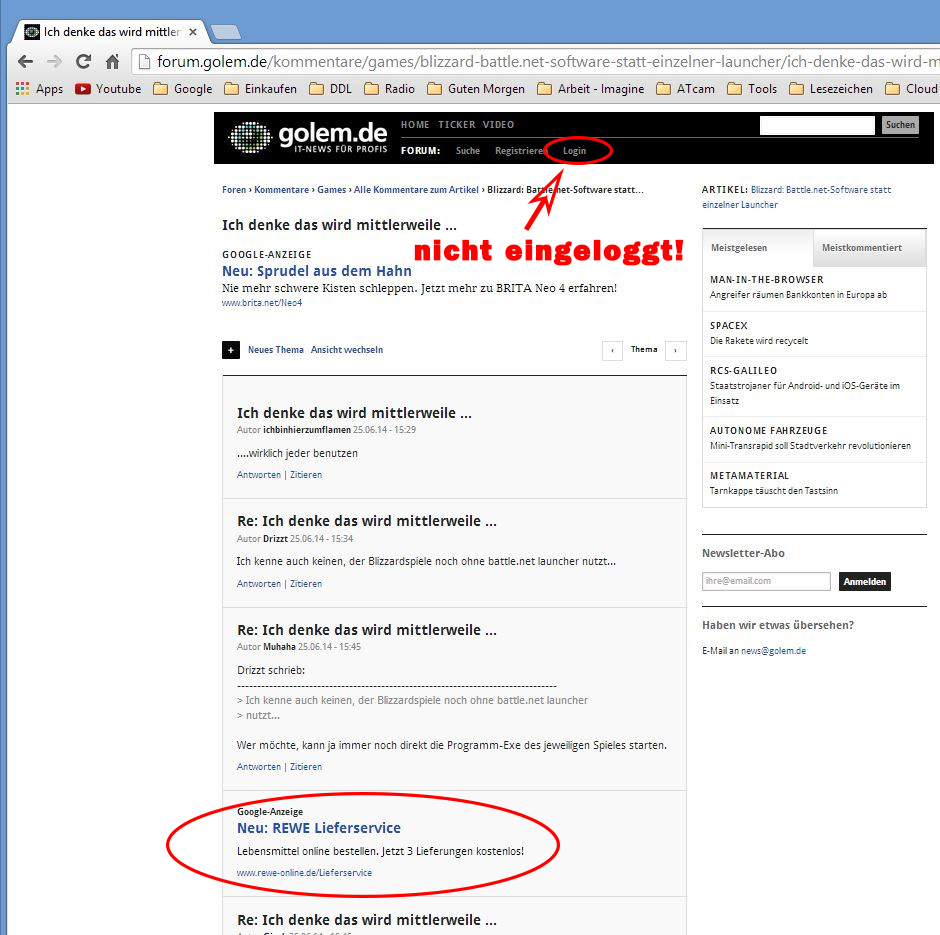The image size is (940, 935).
Task: Click the Login link in the forum bar
Action: pos(574,151)
